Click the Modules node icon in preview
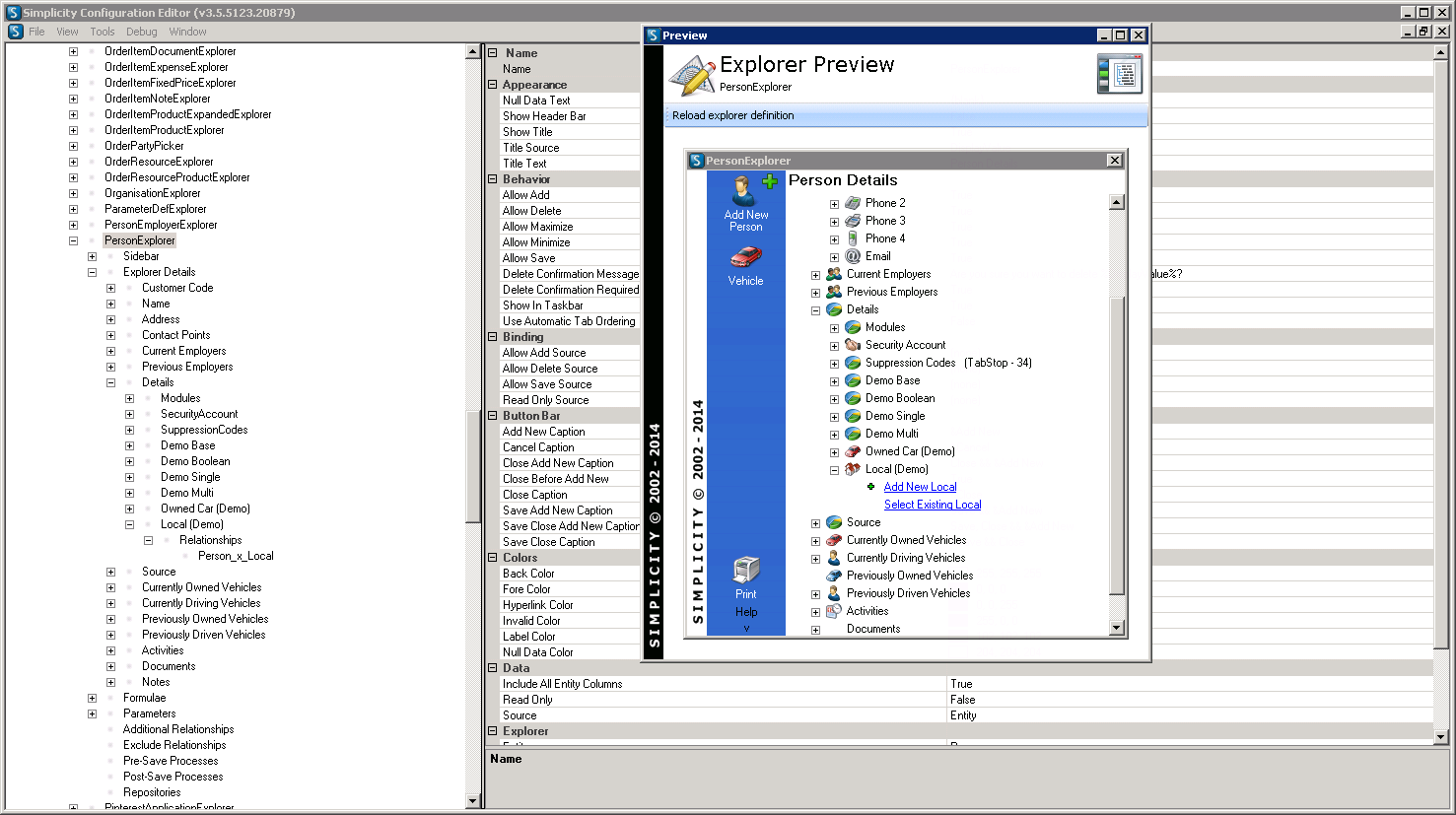 (x=853, y=327)
